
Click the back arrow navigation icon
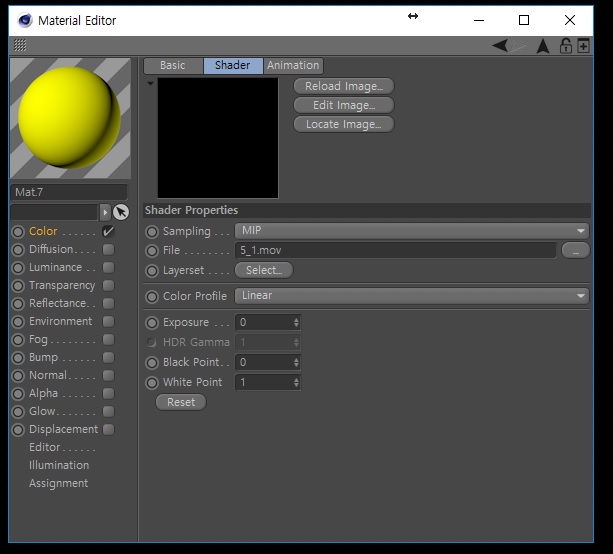[501, 46]
